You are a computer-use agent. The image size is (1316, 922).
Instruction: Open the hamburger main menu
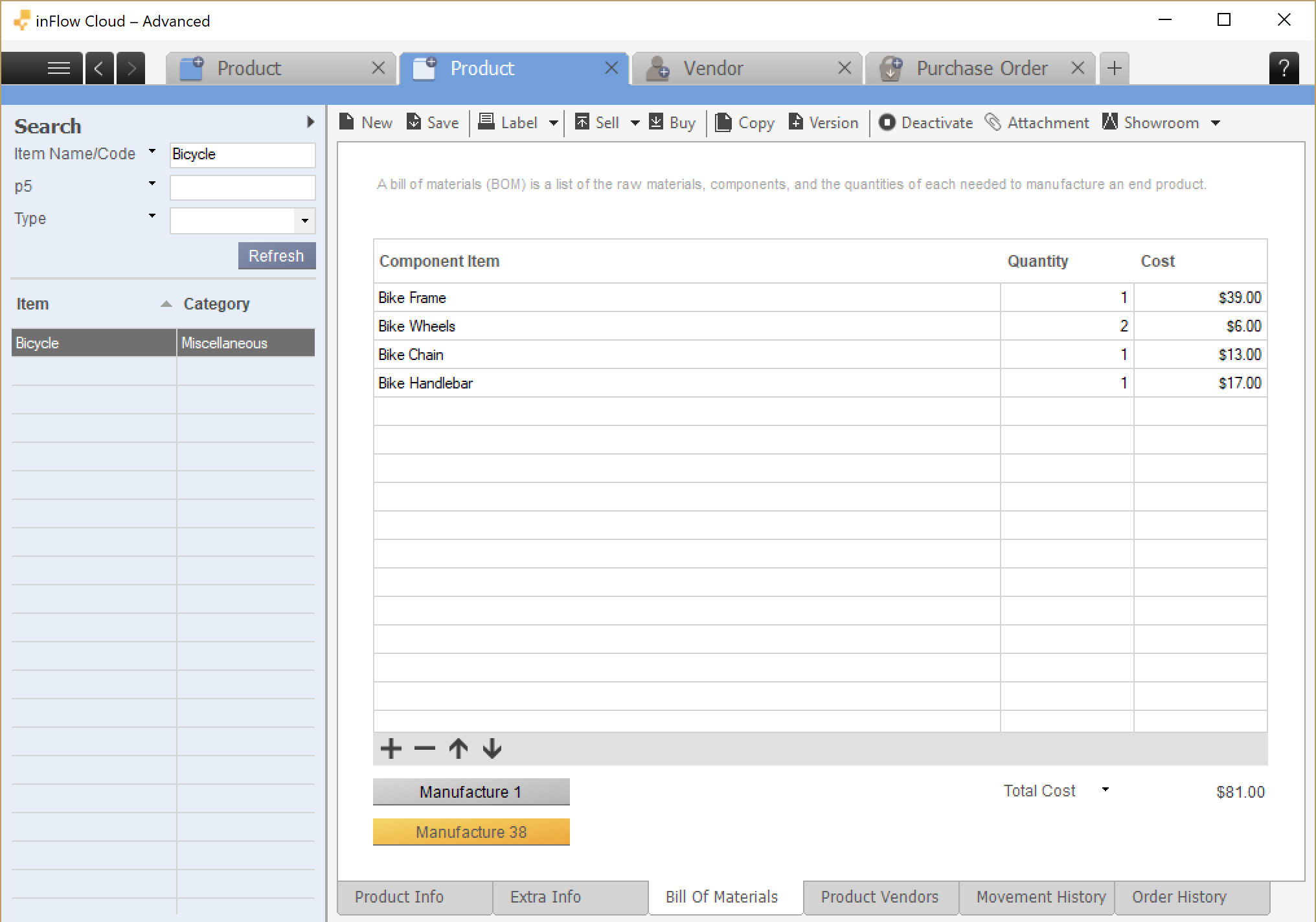[x=58, y=68]
